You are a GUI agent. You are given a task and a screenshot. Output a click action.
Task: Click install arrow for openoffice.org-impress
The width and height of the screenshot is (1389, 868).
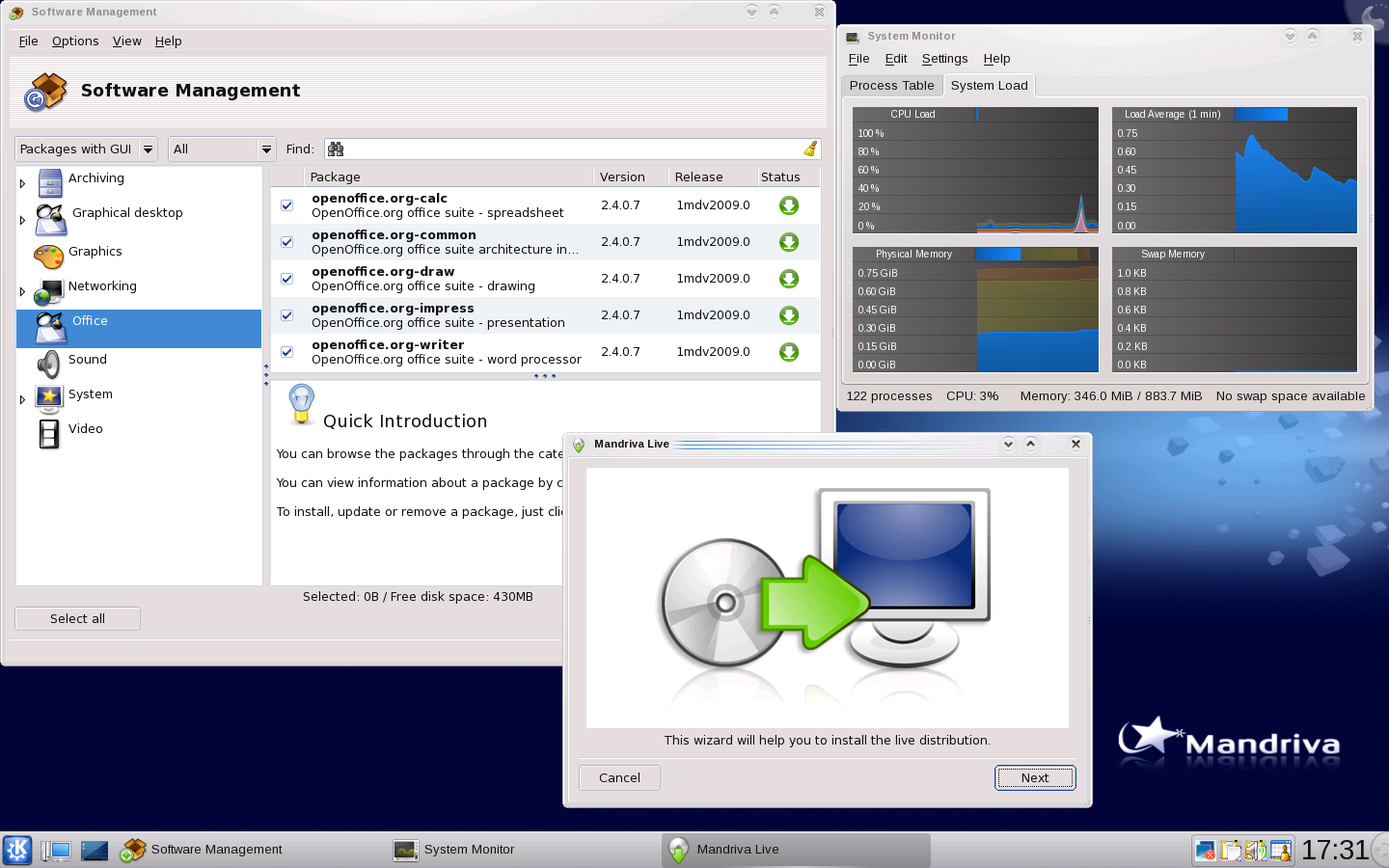pyautogui.click(x=789, y=315)
